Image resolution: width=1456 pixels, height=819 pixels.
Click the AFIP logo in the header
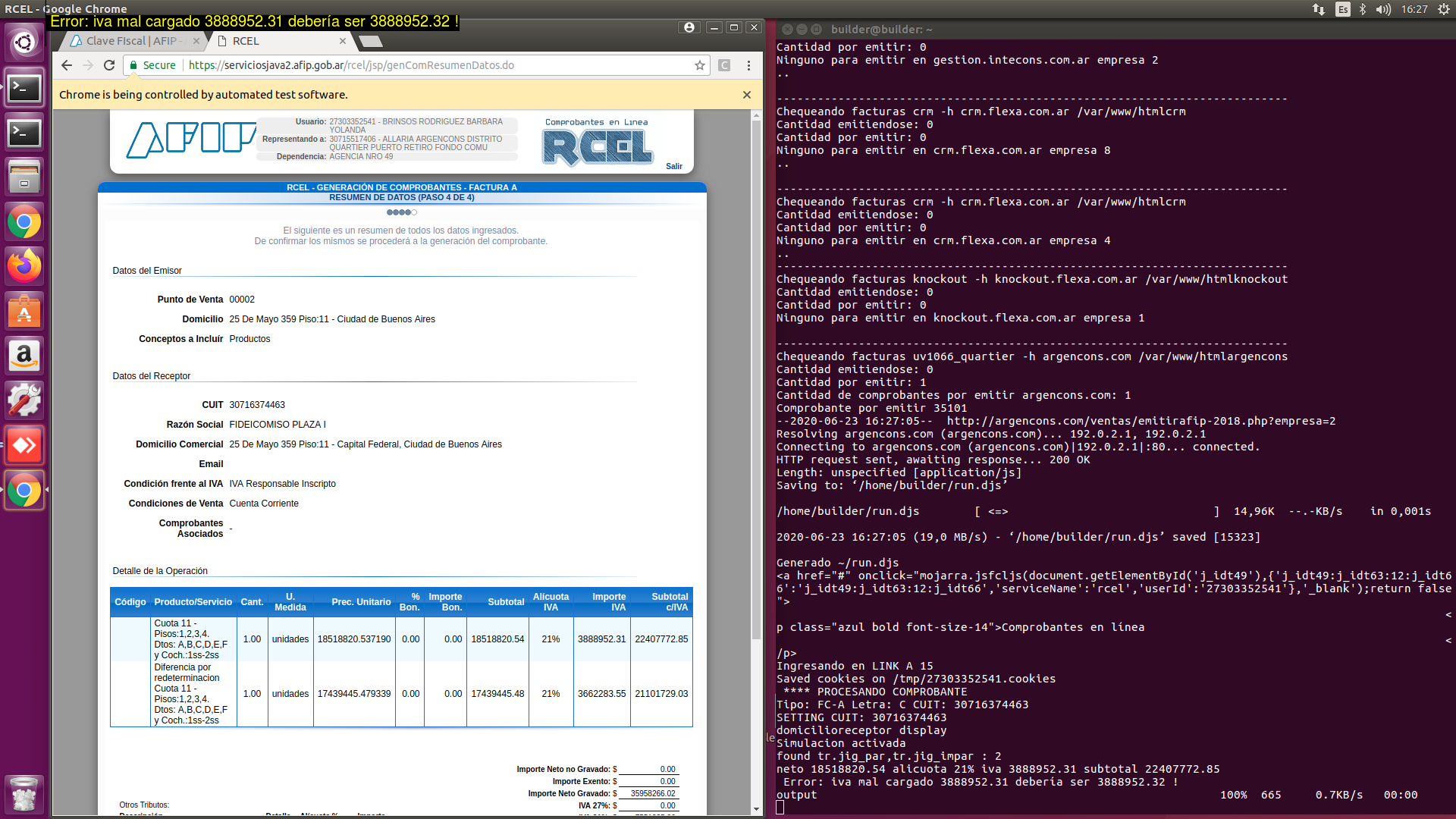point(191,140)
